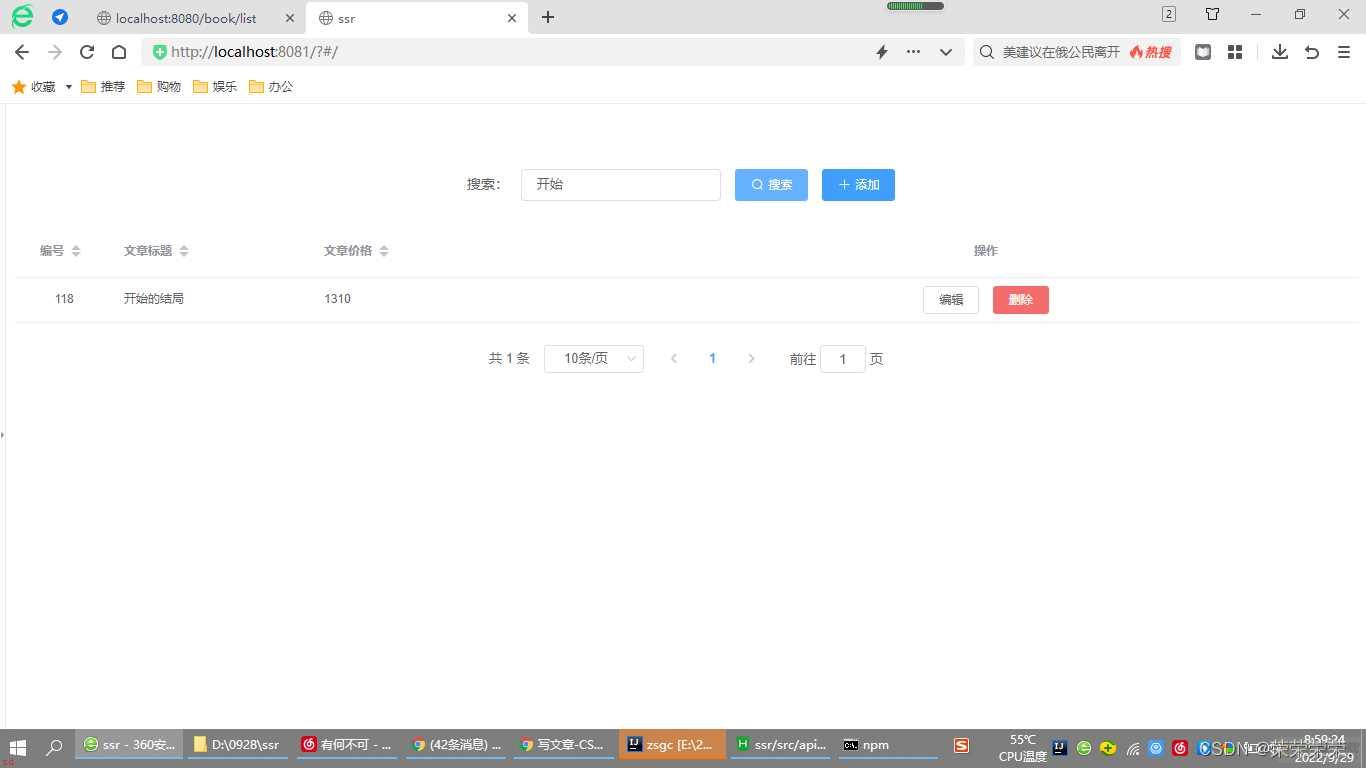1366x768 pixels.
Task: Expand the address bar dropdown chevron
Action: (x=946, y=52)
